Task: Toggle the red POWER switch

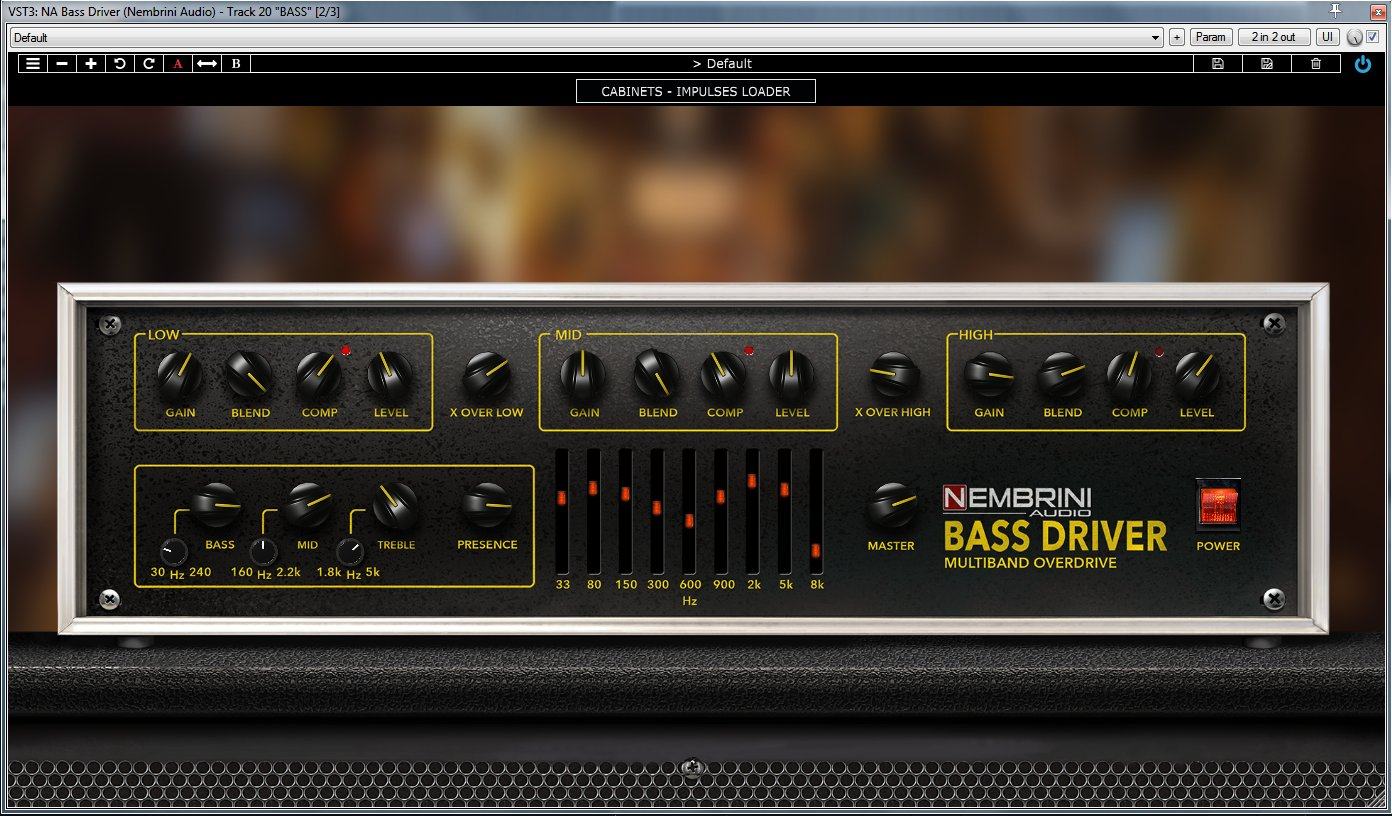Action: coord(1217,505)
